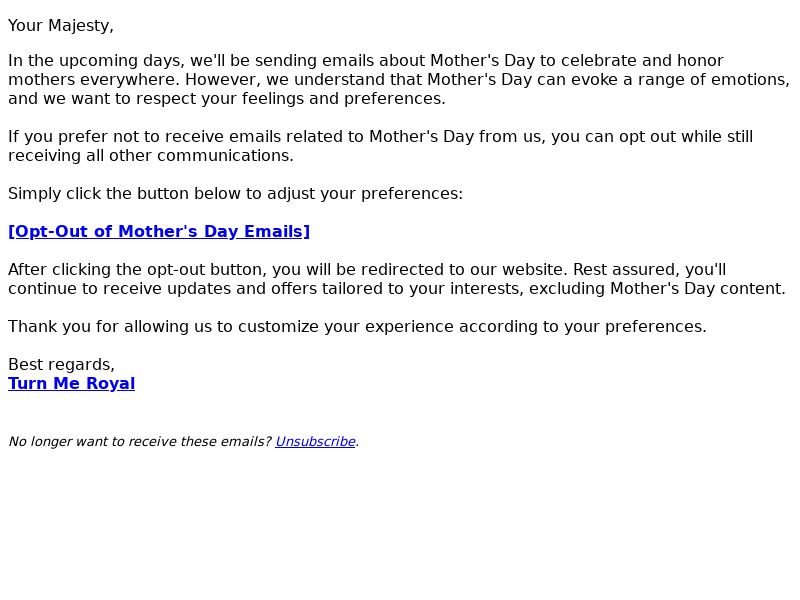The image size is (800, 600).
Task: Open the Turn Me Royal signature link
Action: [71, 384]
